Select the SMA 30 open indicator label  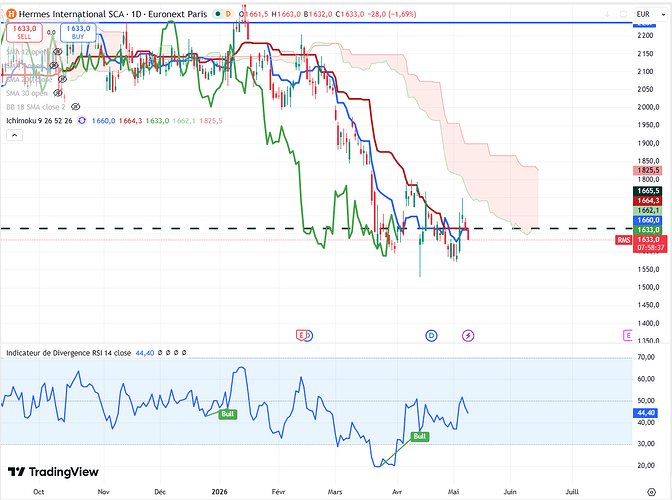click(x=27, y=93)
